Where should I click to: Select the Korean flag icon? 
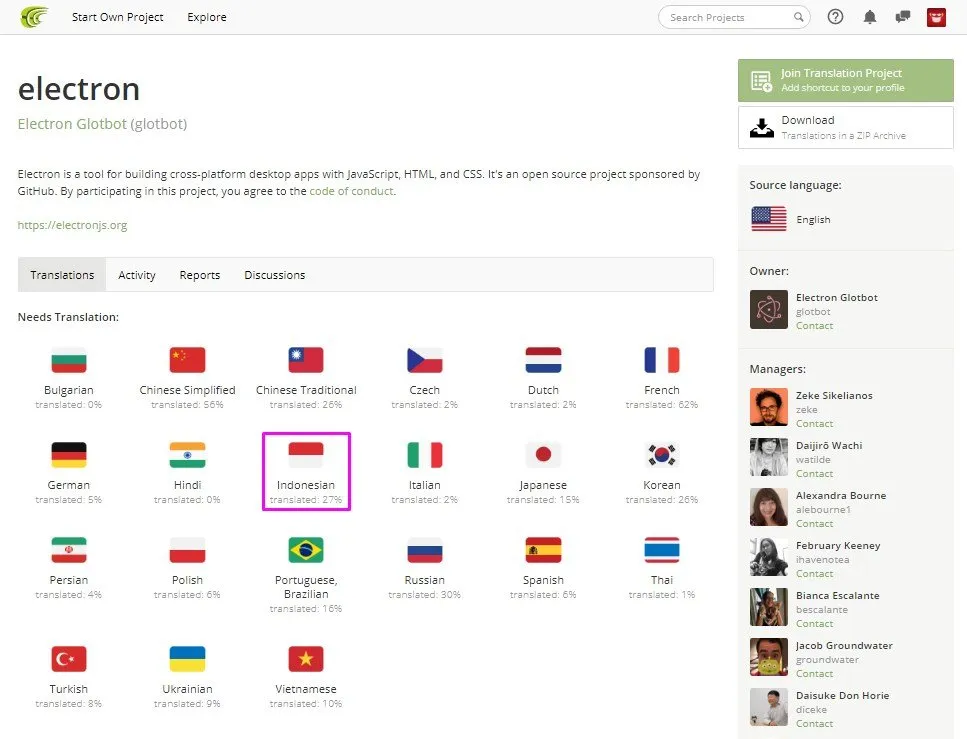[662, 455]
